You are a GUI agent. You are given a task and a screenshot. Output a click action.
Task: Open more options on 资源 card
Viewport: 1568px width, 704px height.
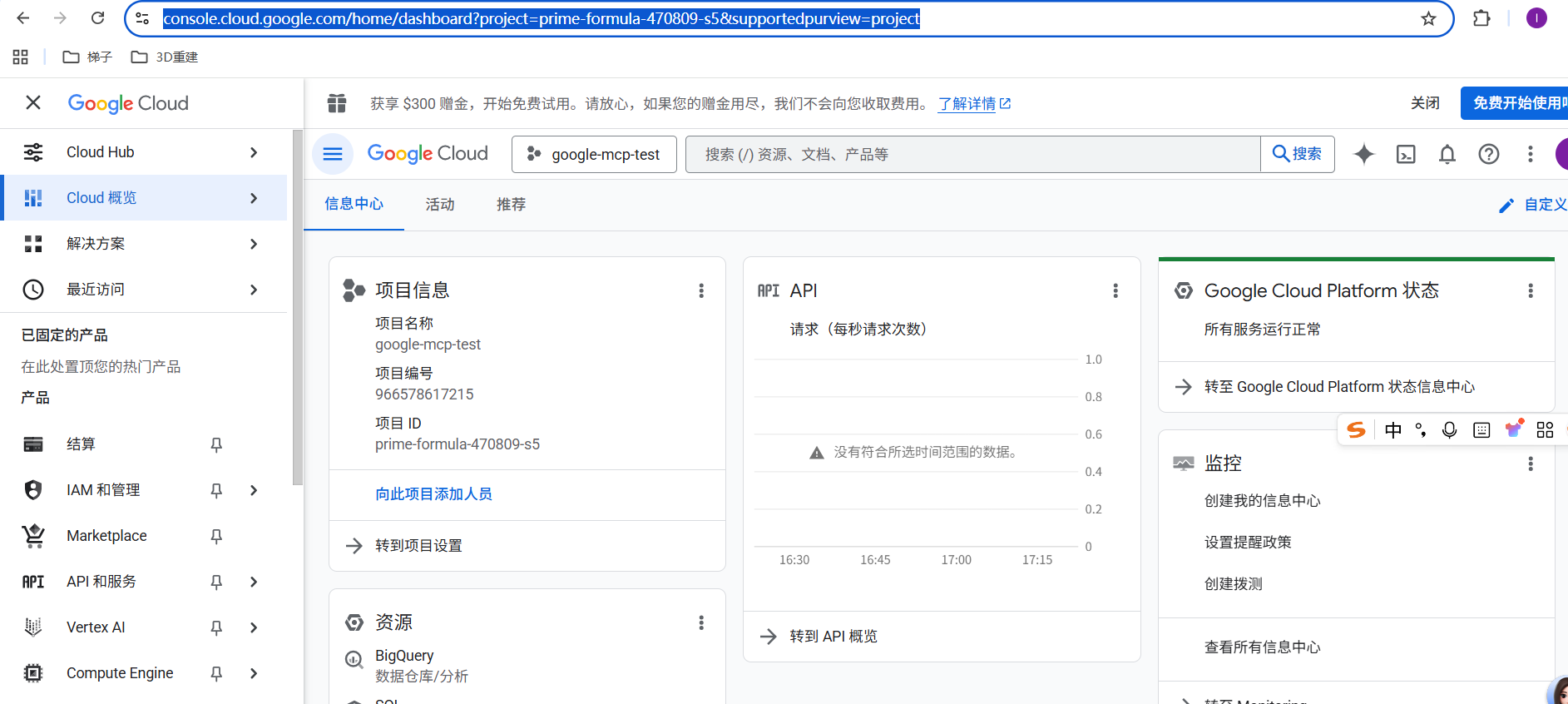pyautogui.click(x=701, y=622)
